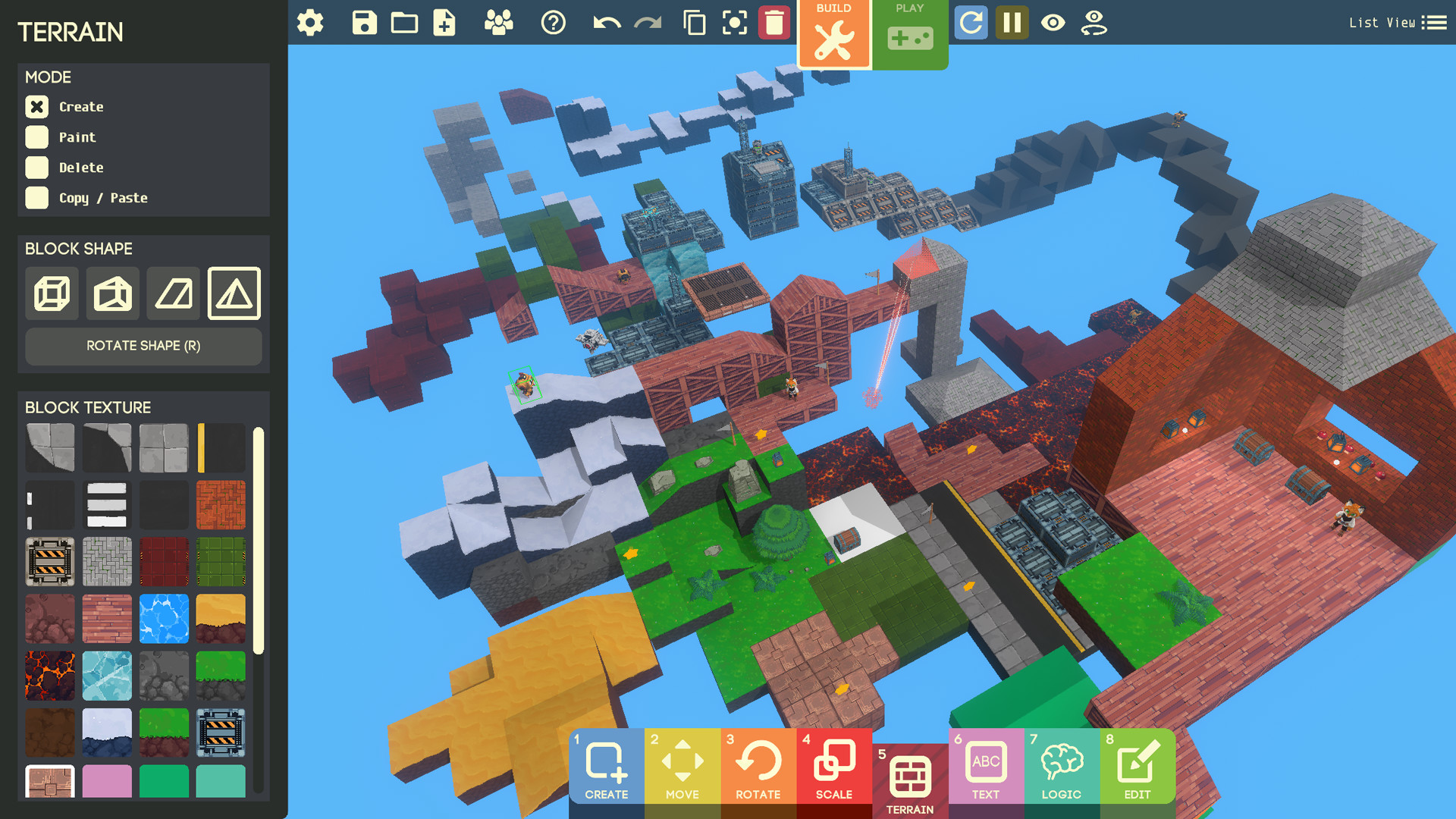Click Rotate Shape button

coord(143,346)
